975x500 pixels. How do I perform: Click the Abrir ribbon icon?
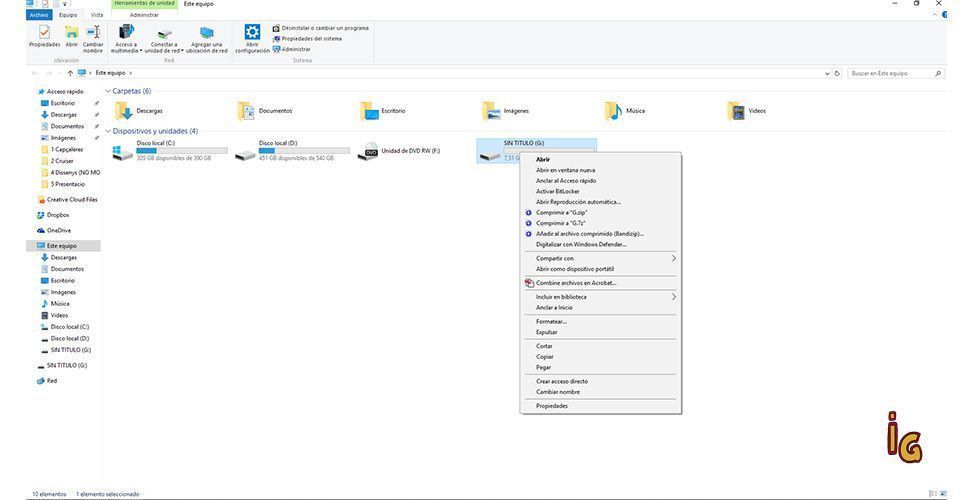(x=72, y=37)
